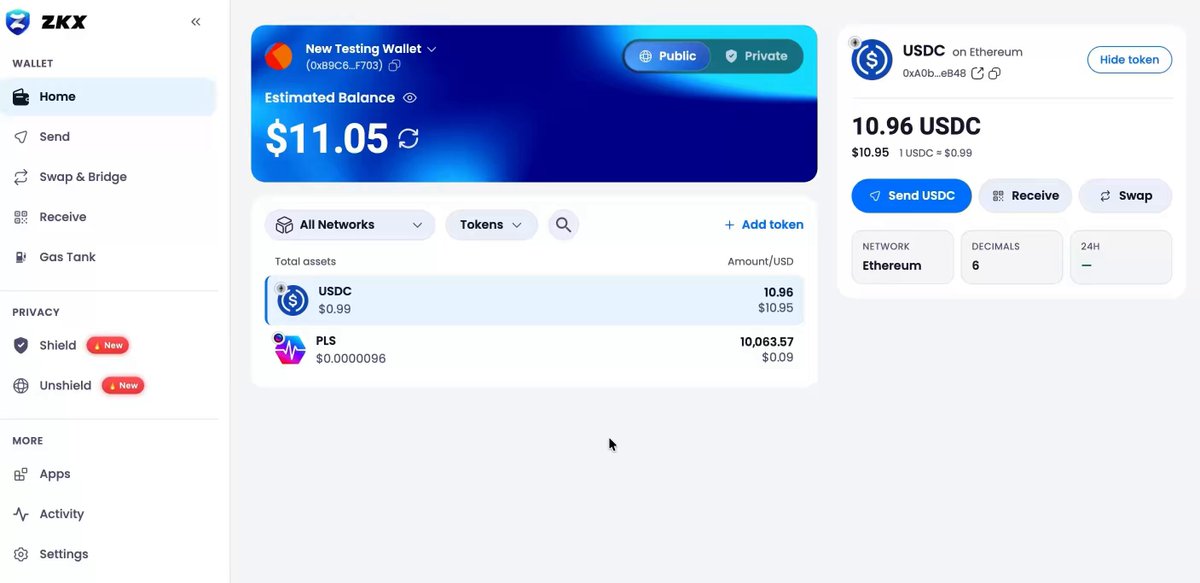
Task: Click the Send USDC button
Action: 911,196
